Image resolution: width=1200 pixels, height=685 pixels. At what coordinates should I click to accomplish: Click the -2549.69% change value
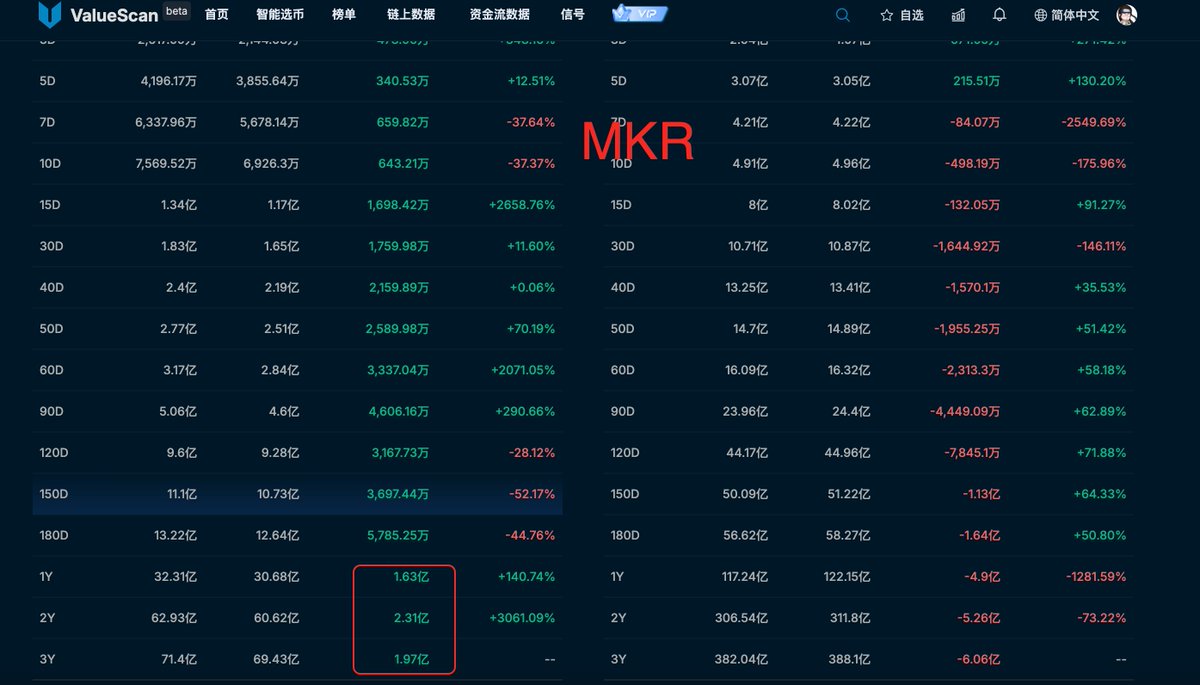pos(1094,122)
